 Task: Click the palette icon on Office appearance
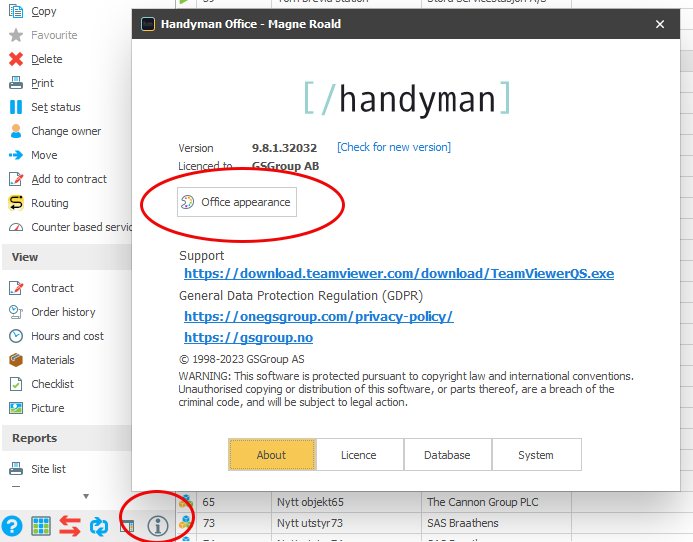click(187, 202)
